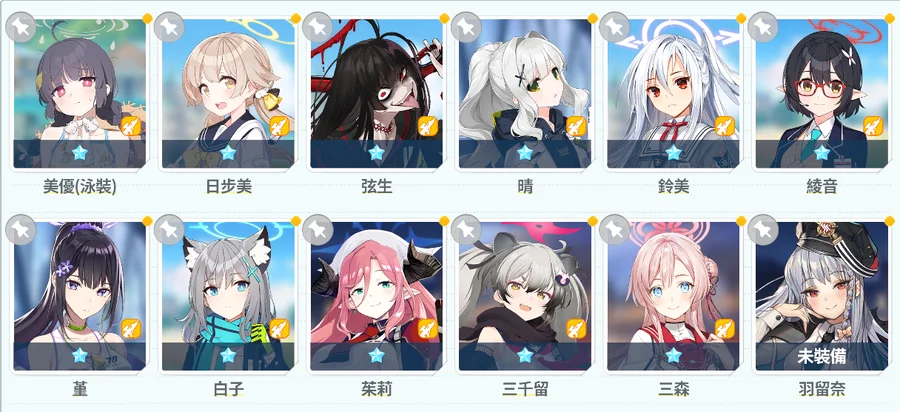Viewport: 900px width, 412px height.
Task: Pin the 羽留奈 character card
Action: [763, 230]
